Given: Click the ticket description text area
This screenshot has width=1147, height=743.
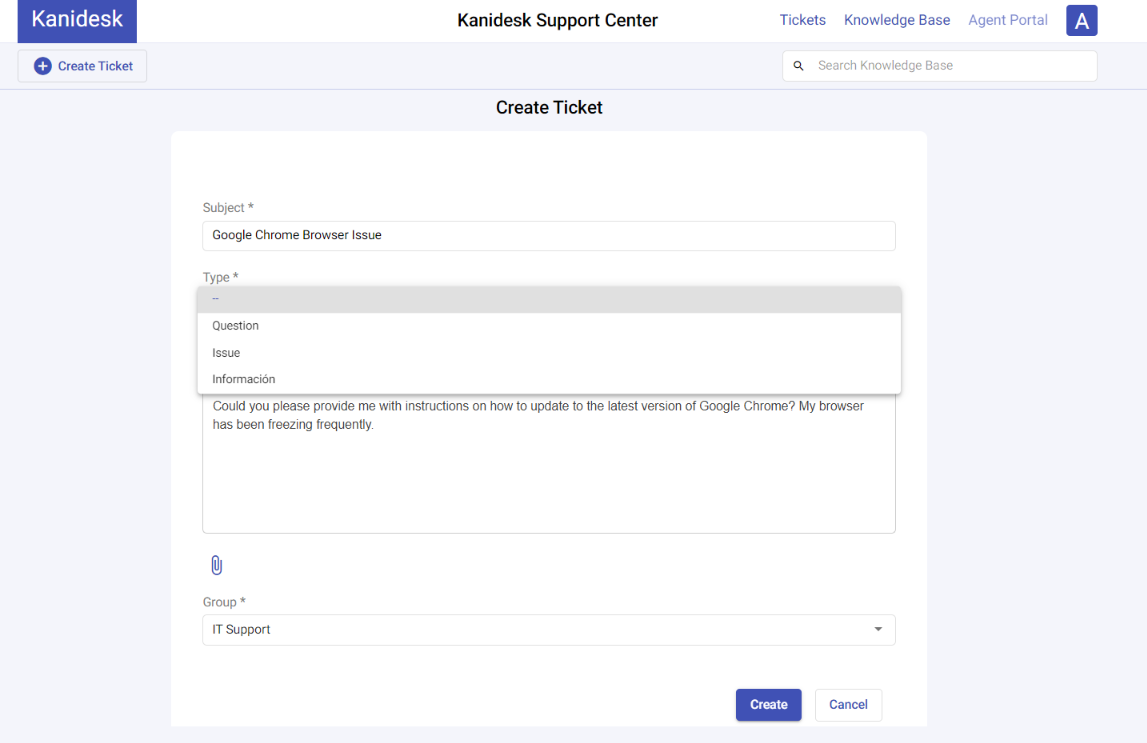Looking at the screenshot, I should (x=549, y=470).
